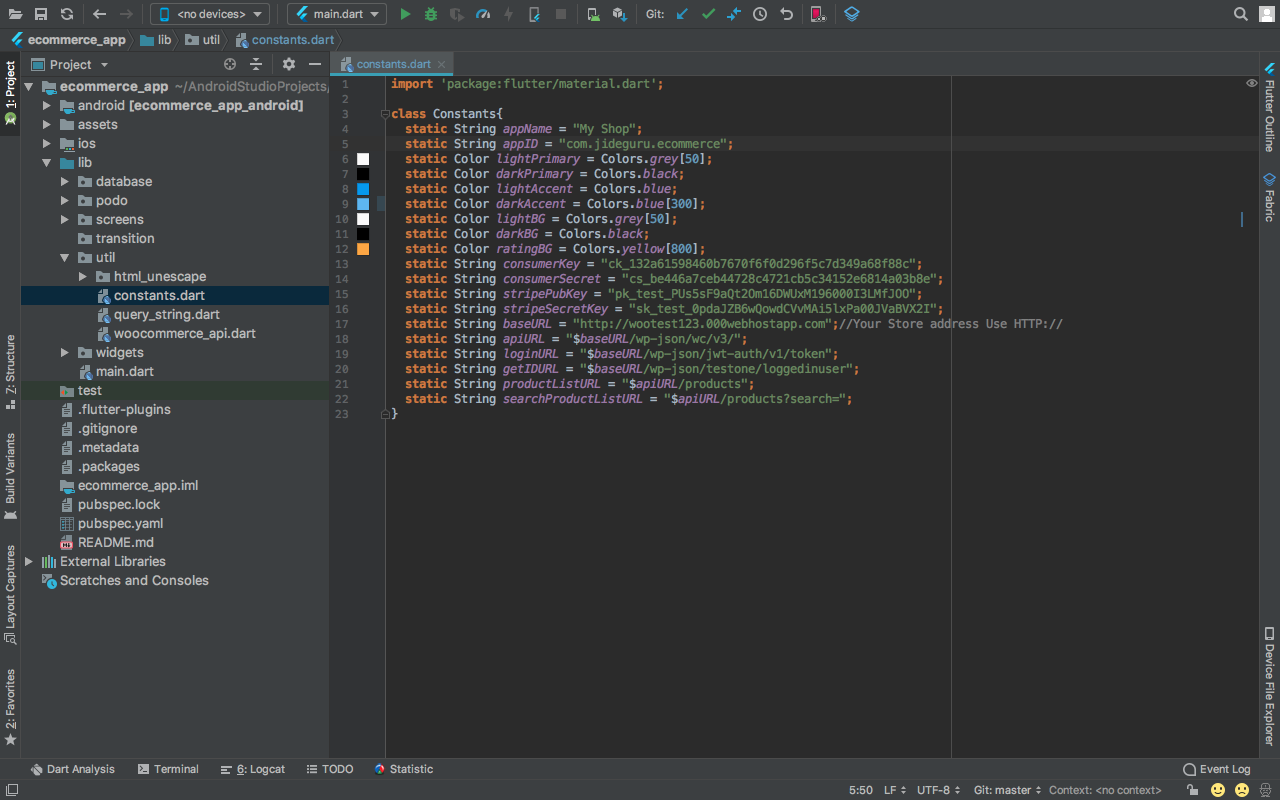Expand the android folder
The height and width of the screenshot is (800, 1280).
[x=47, y=105]
